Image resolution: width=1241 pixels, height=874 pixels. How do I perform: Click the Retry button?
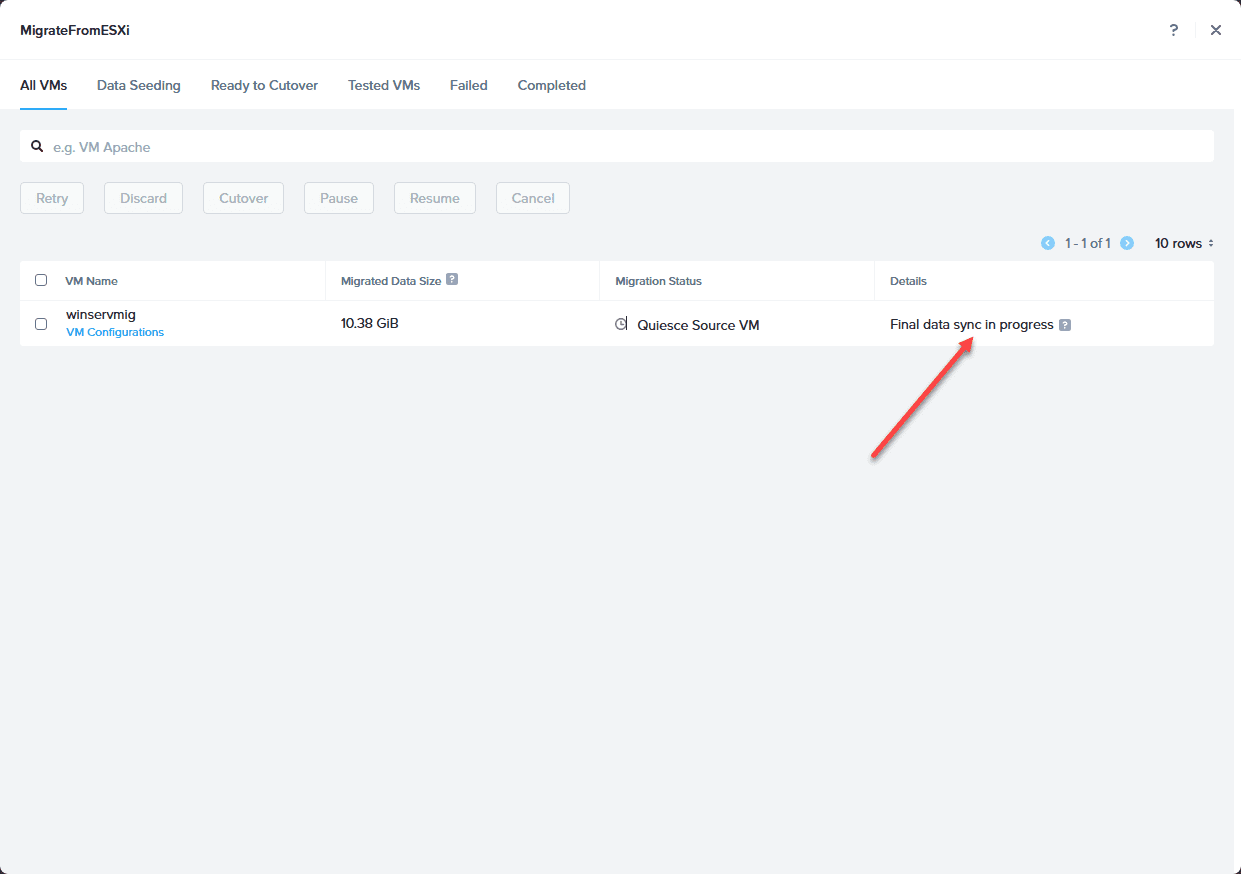coord(52,198)
